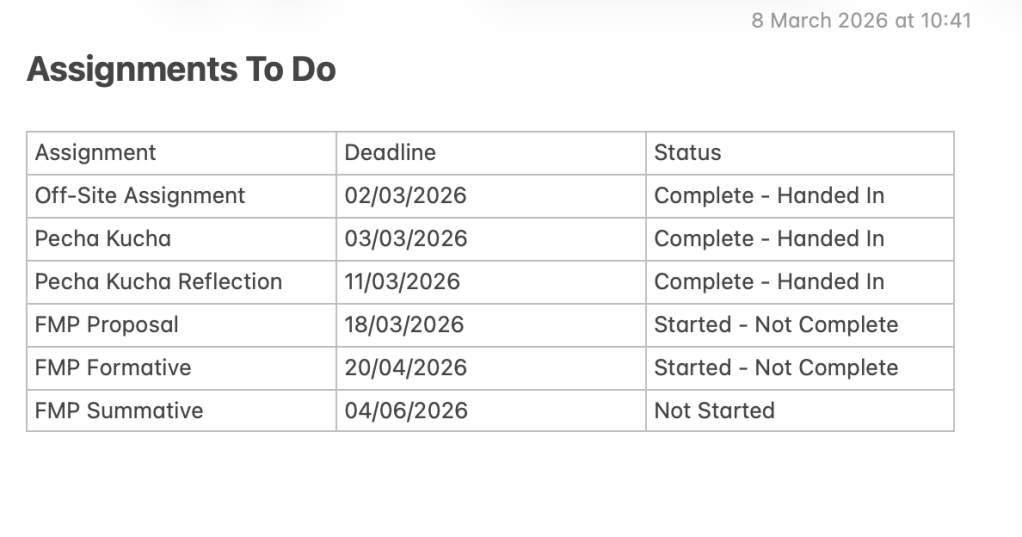The width and height of the screenshot is (1022, 537).
Task: Select the "Status" header cell
Action: pos(687,153)
